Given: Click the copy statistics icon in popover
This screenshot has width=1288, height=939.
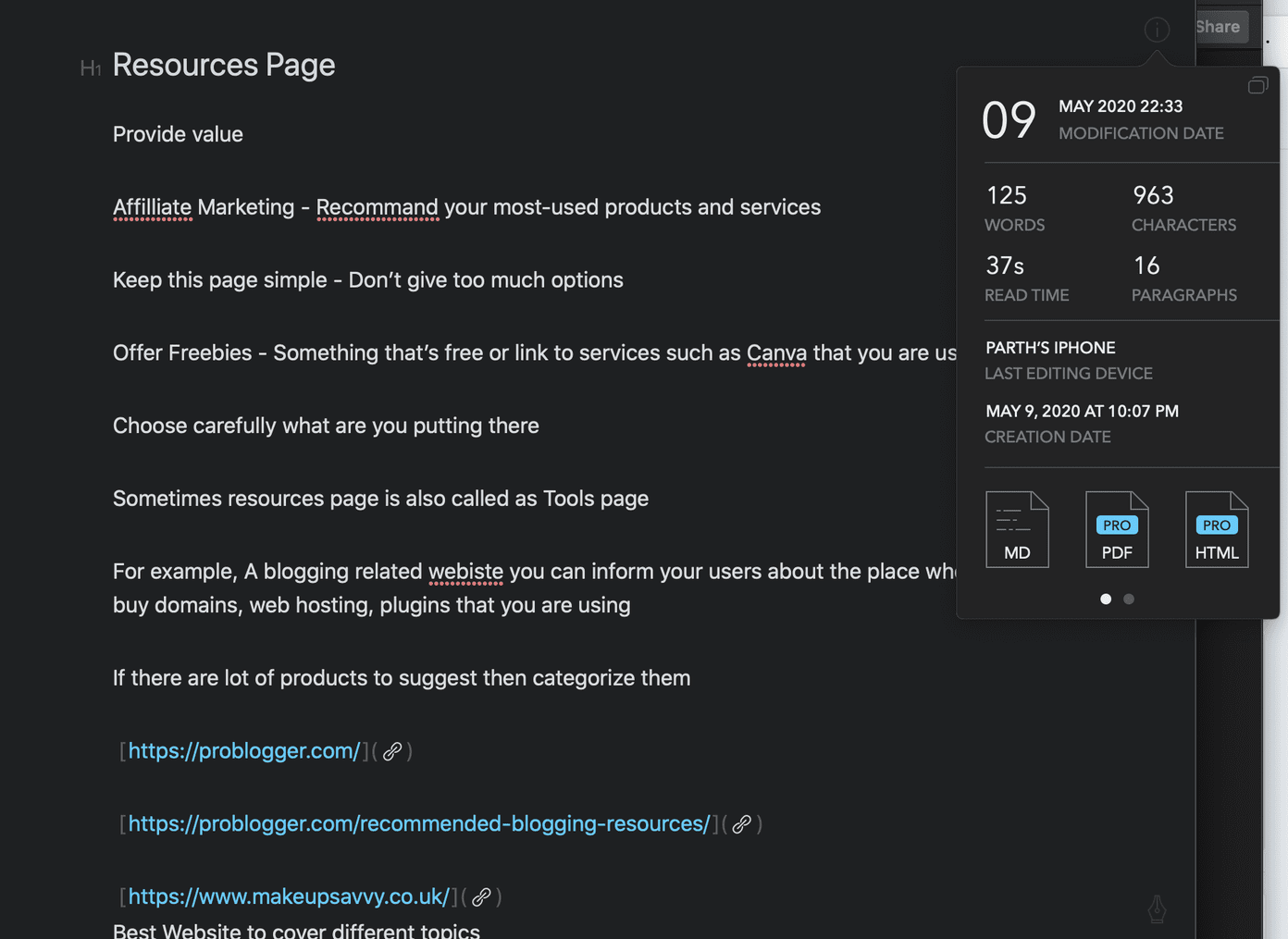Looking at the screenshot, I should pos(1257,85).
